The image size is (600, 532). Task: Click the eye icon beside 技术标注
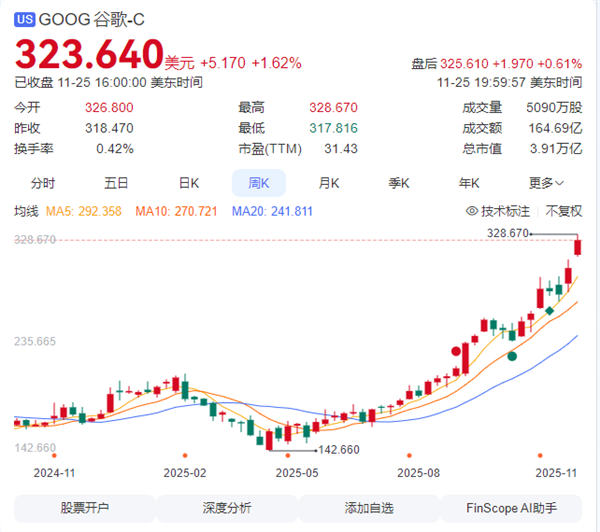472,211
